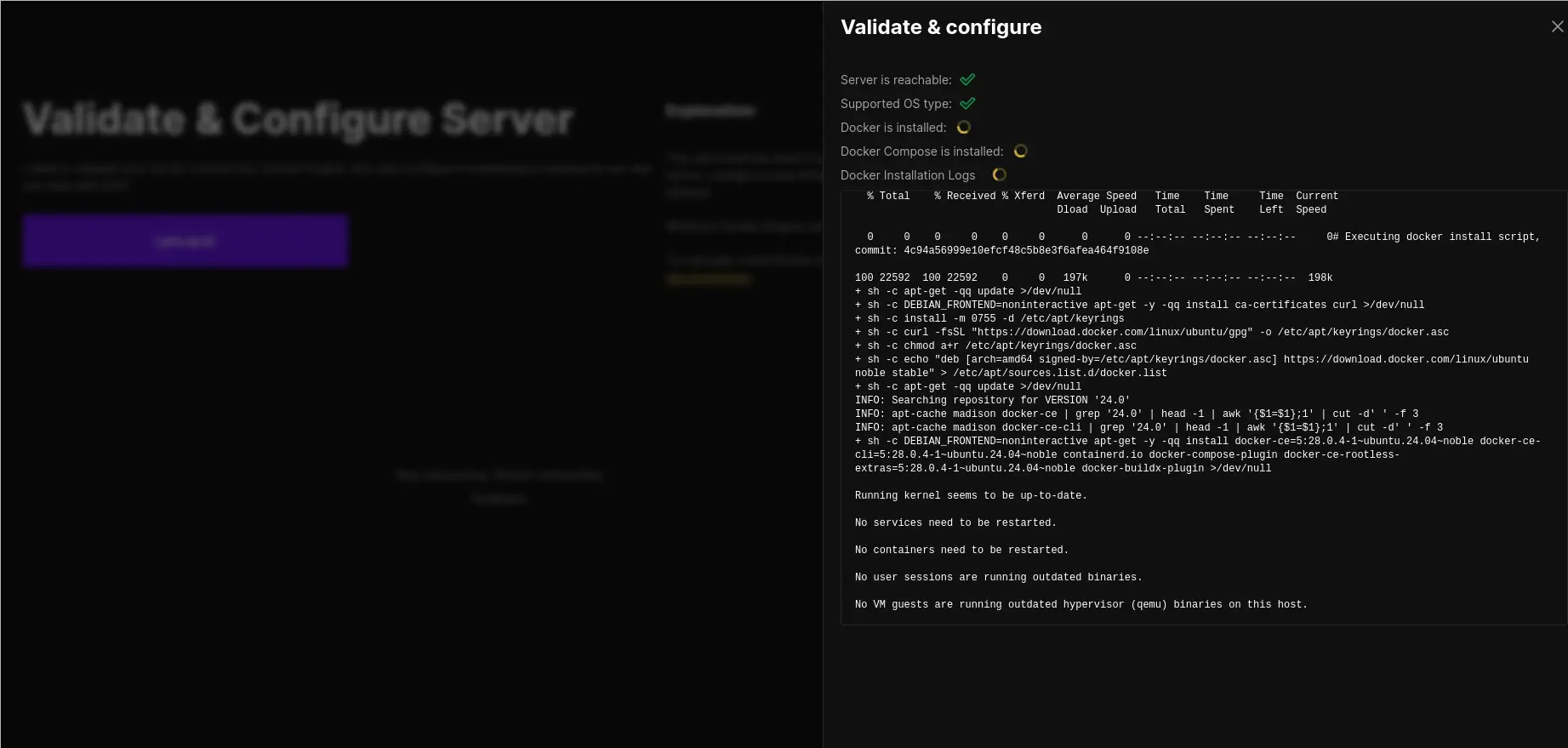Screen dimensions: 1568x748
Task: Click the 'Docker Installation Logs' label
Action: pos(908,175)
